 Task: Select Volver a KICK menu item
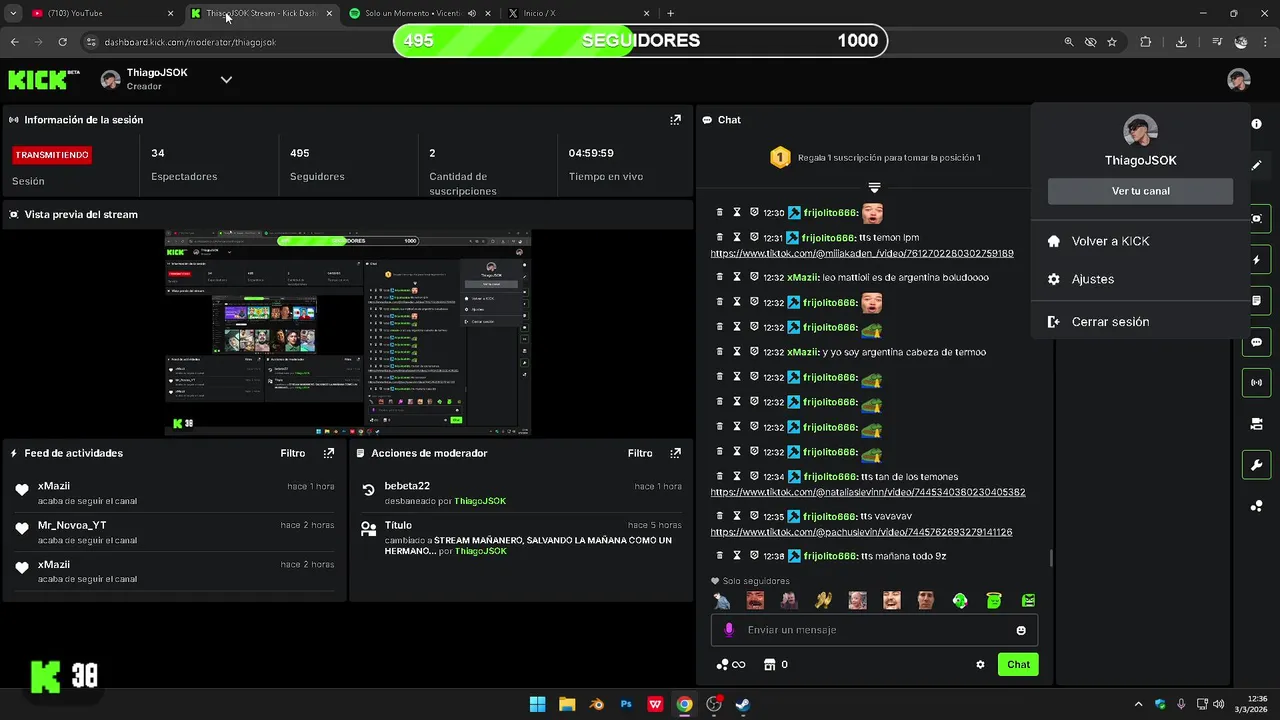1140,241
